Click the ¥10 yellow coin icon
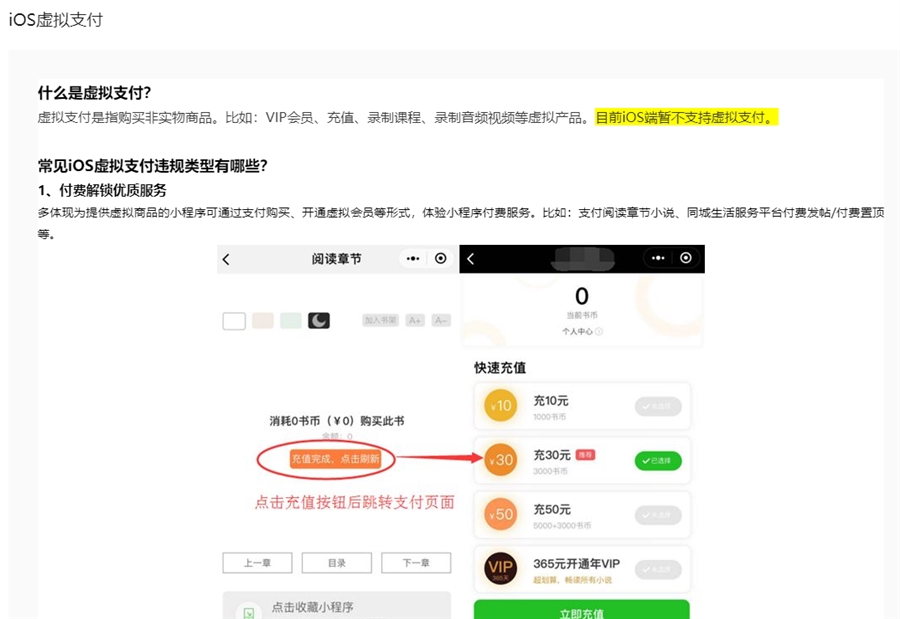Screen dimensions: 900x619 pos(500,406)
